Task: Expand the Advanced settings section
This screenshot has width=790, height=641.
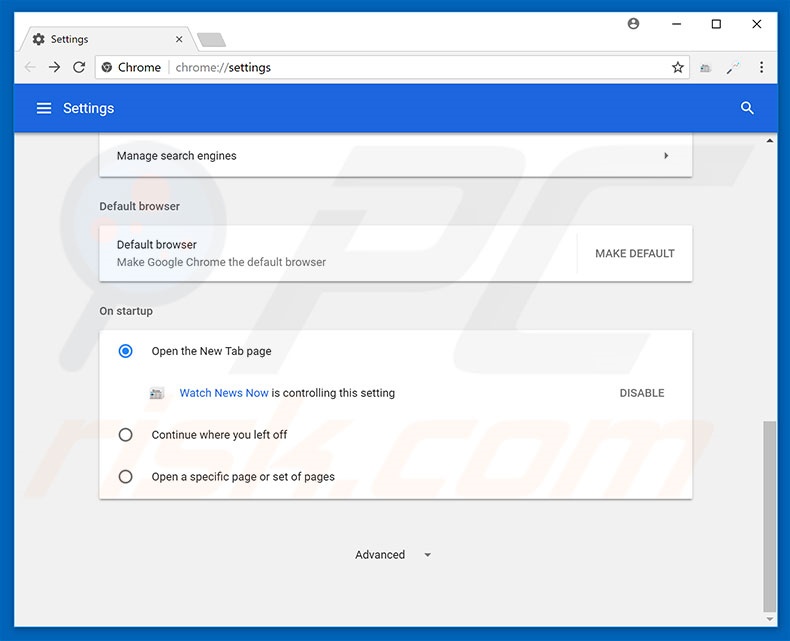Action: (x=393, y=555)
